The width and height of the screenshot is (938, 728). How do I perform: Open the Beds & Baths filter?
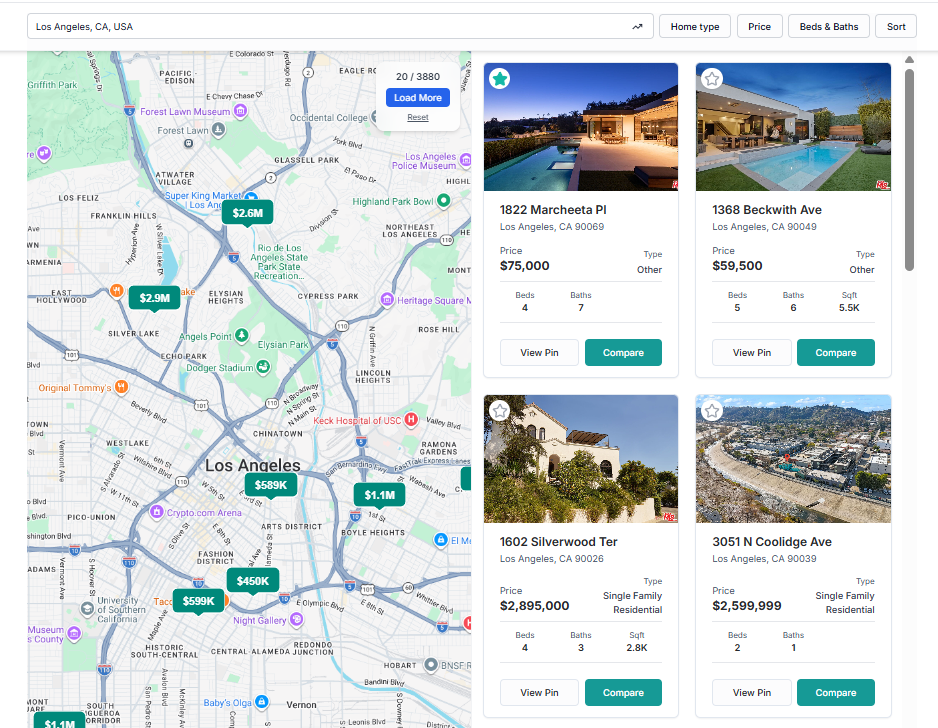pyautogui.click(x=829, y=26)
